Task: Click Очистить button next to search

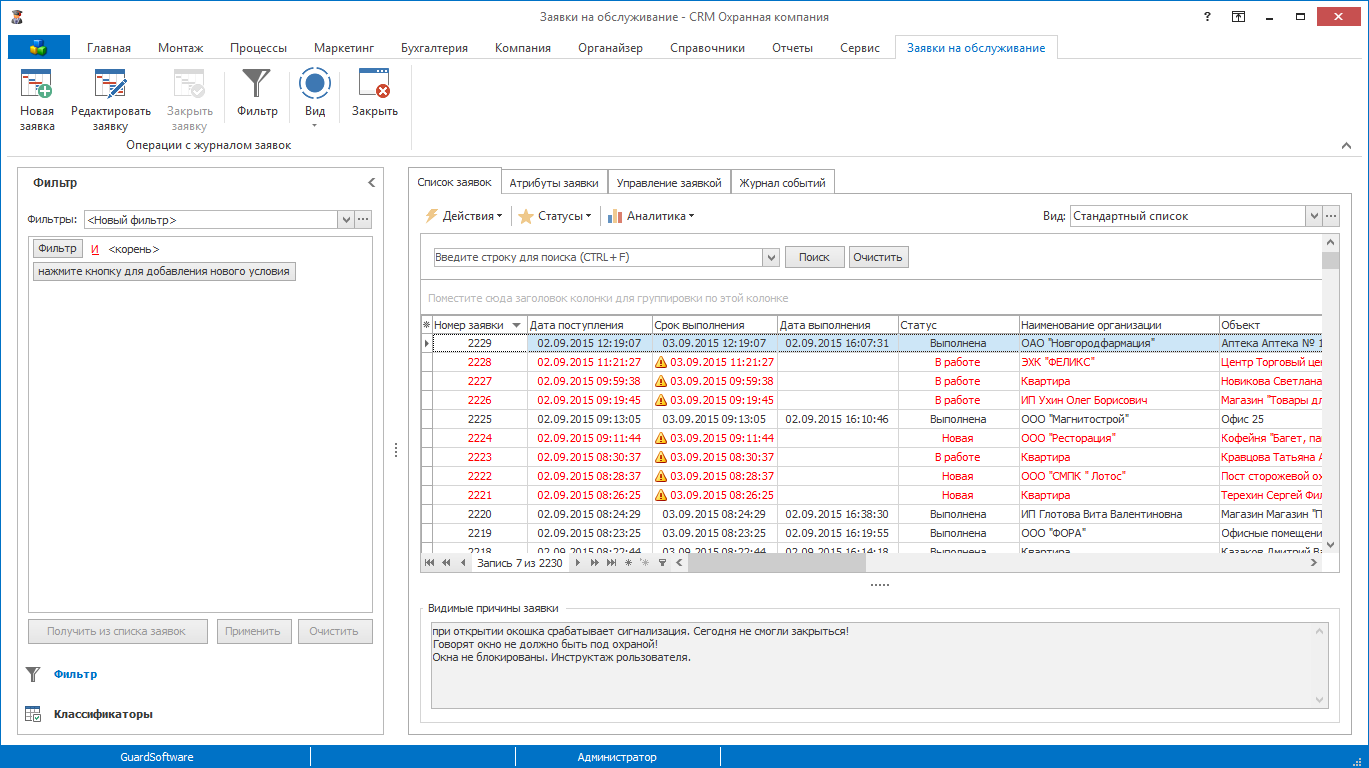Action: [879, 257]
